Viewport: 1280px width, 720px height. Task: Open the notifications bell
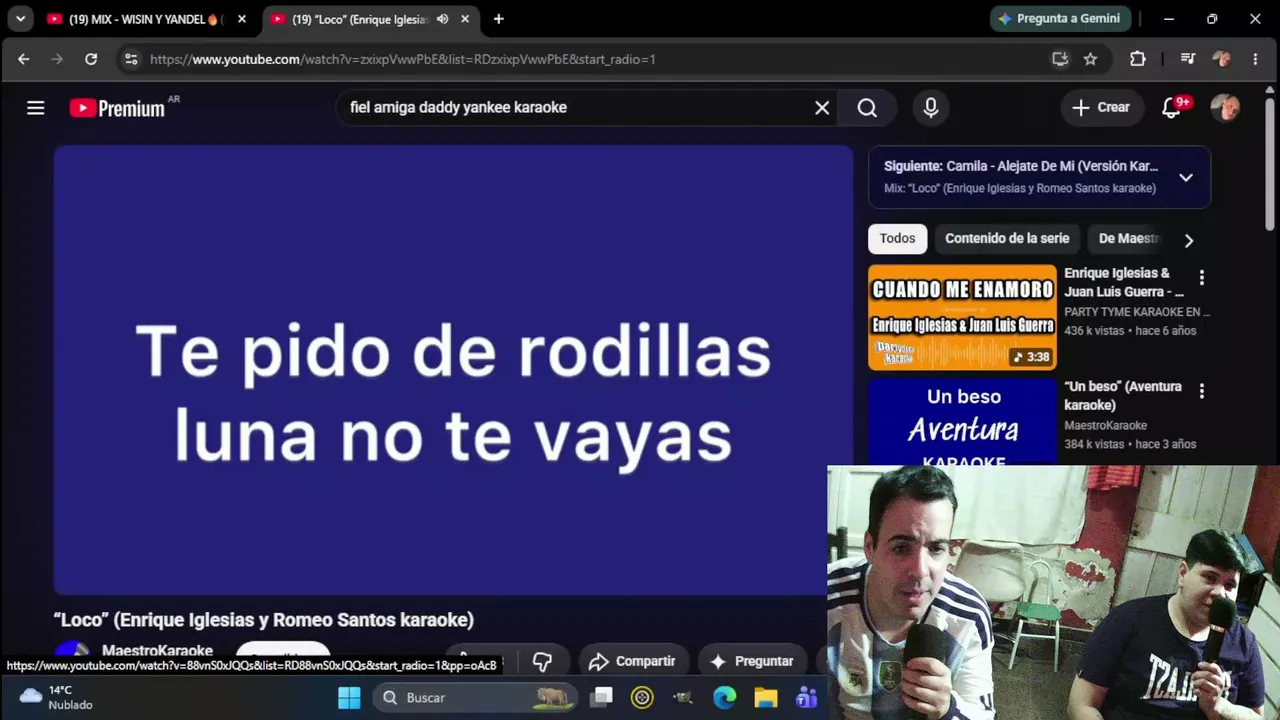1173,107
